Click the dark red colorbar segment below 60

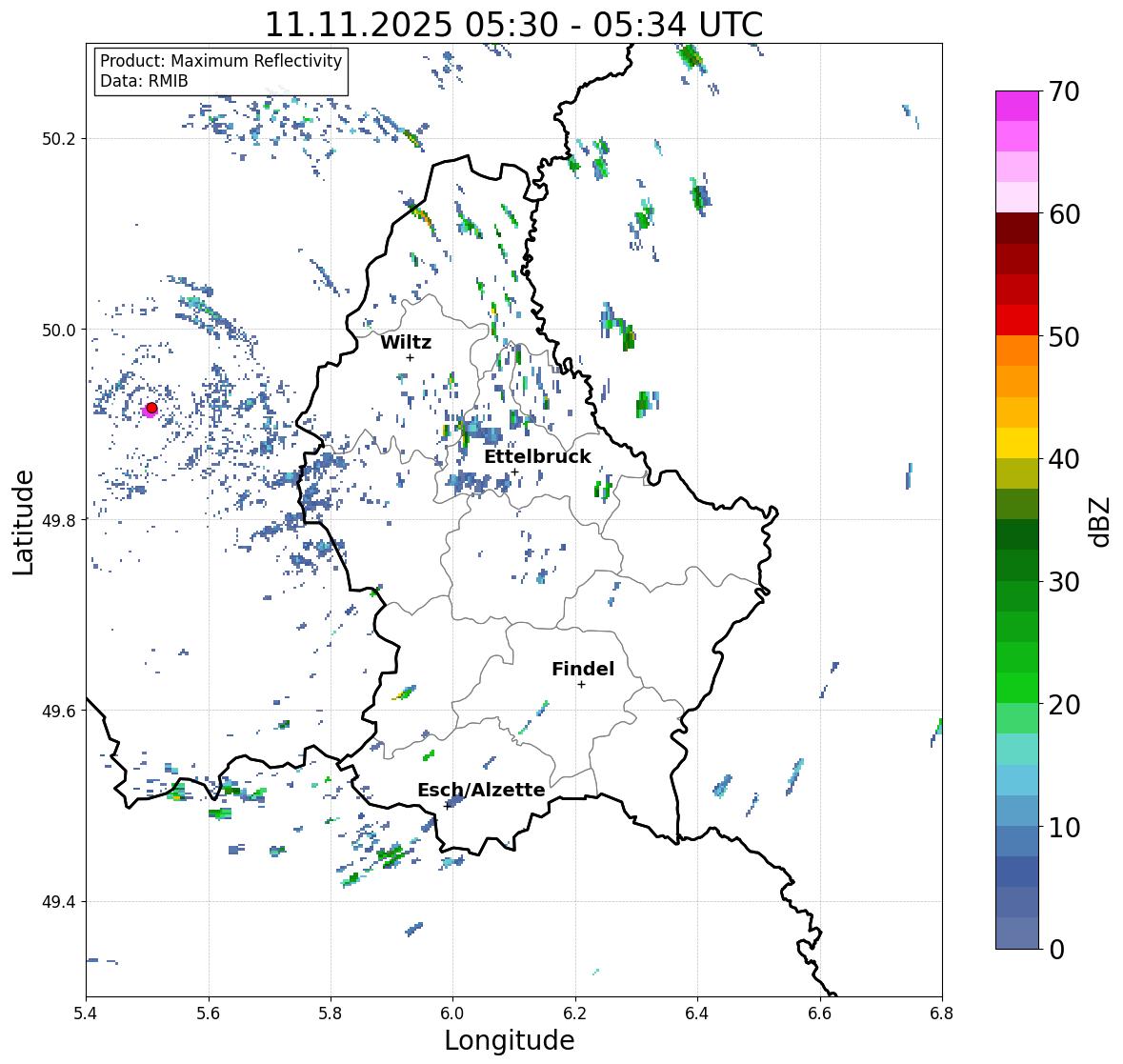point(1017,229)
